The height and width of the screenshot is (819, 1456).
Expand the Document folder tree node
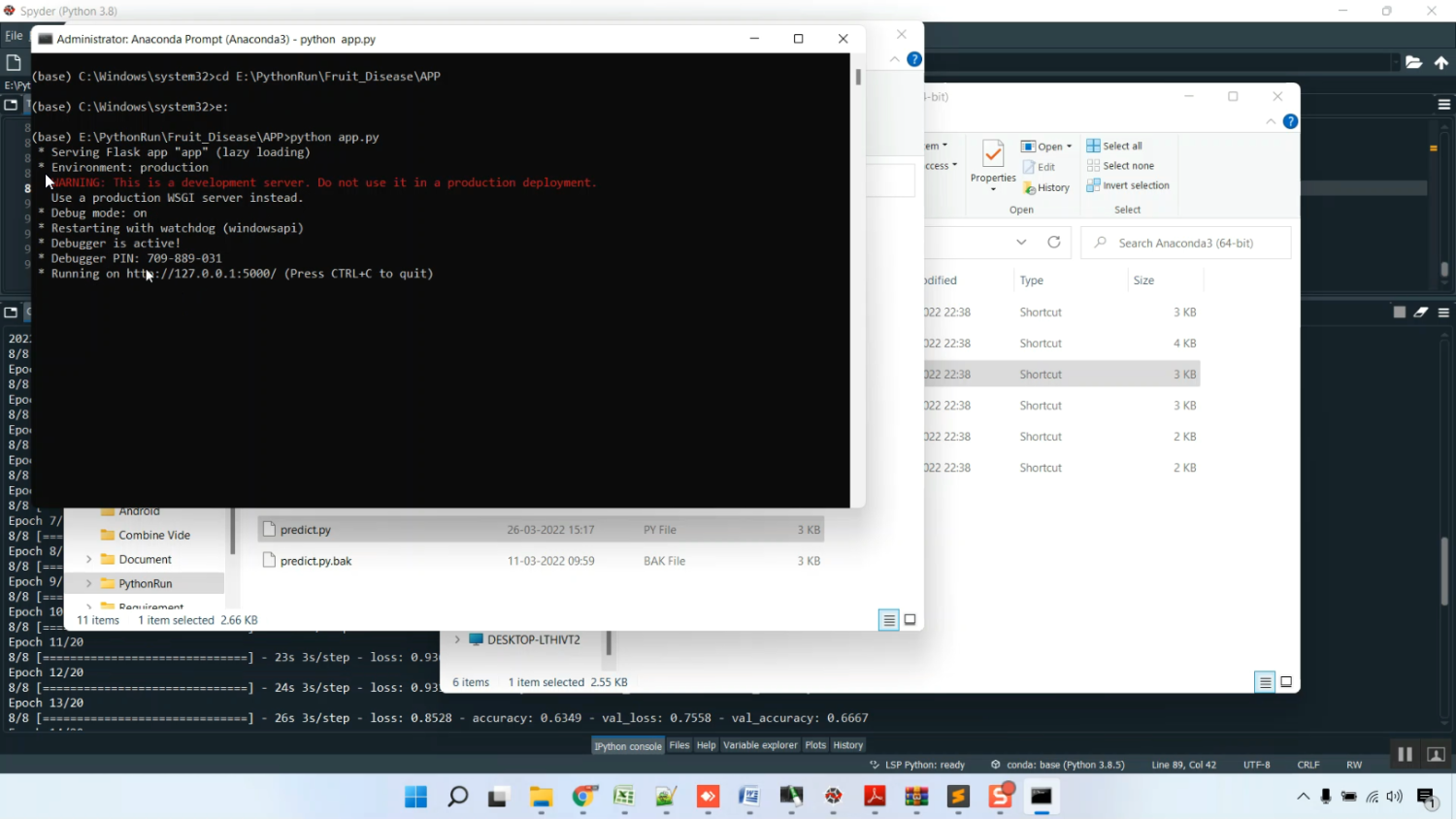click(x=89, y=560)
